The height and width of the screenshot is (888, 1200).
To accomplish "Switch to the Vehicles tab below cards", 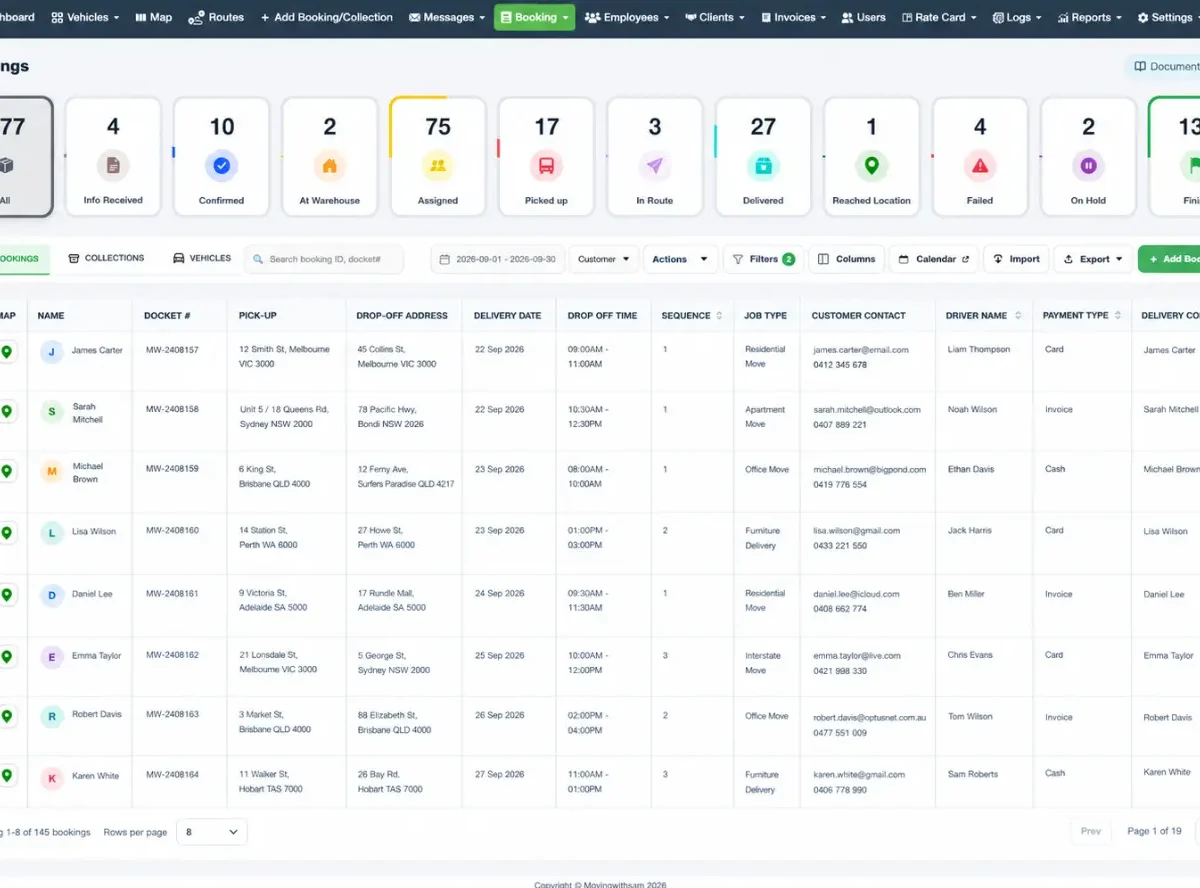I will [202, 258].
